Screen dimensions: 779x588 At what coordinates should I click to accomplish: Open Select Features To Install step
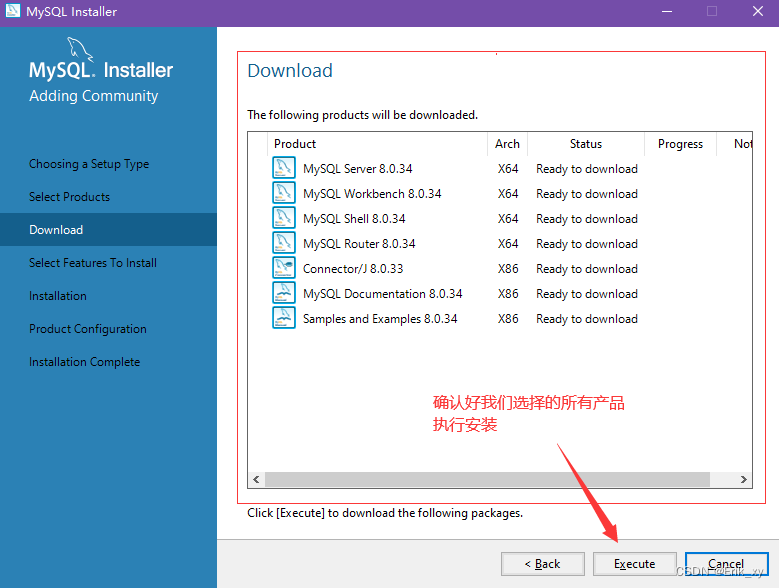click(93, 263)
